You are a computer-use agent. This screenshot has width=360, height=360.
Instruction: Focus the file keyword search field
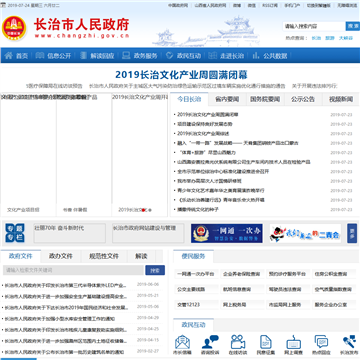pyautogui.click(x=73, y=270)
